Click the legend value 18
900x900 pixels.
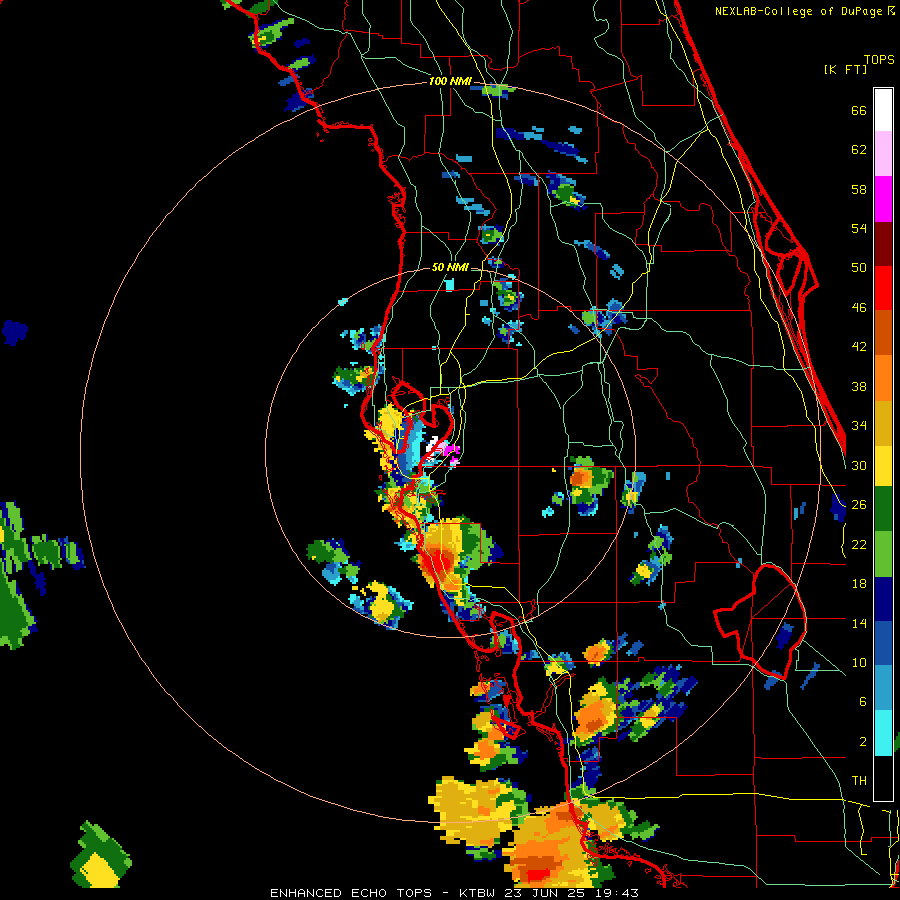pos(859,584)
